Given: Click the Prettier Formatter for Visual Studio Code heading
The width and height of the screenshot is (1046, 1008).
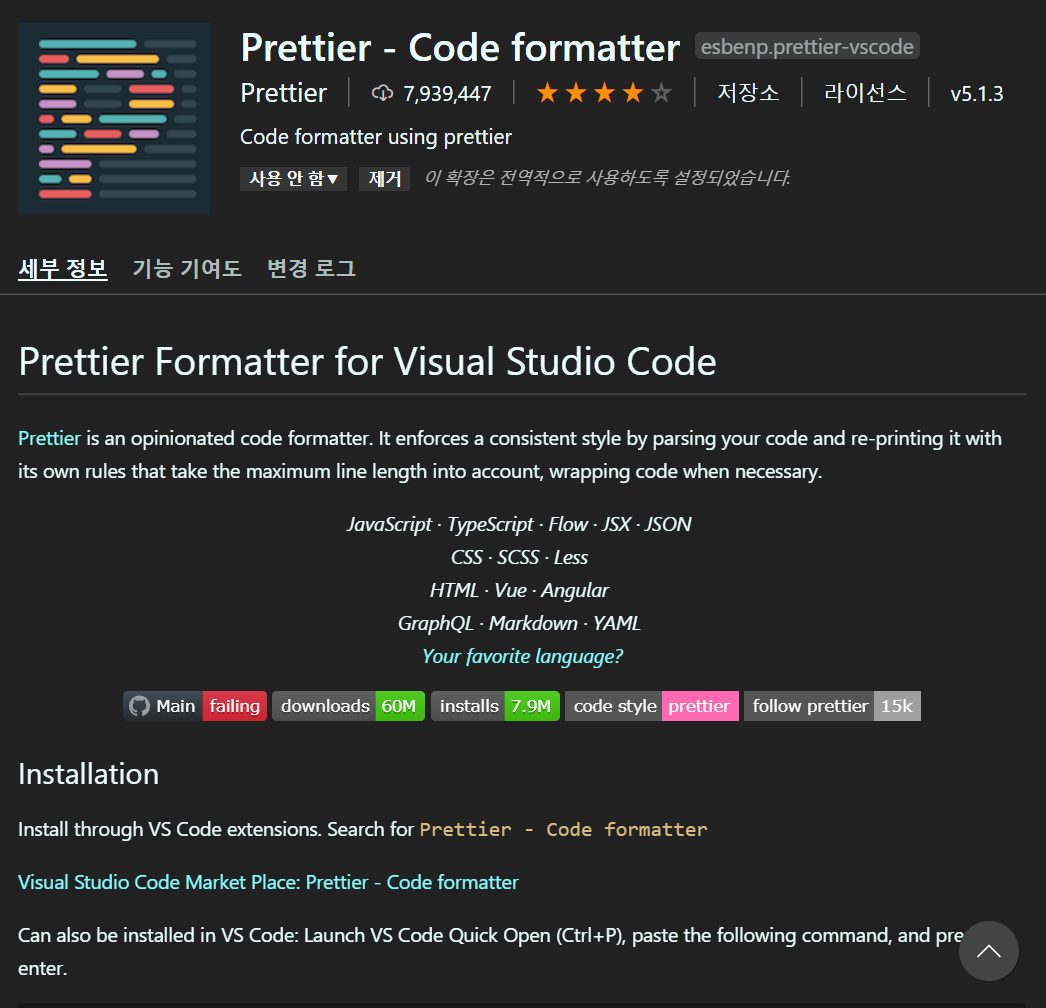Looking at the screenshot, I should point(368,361).
